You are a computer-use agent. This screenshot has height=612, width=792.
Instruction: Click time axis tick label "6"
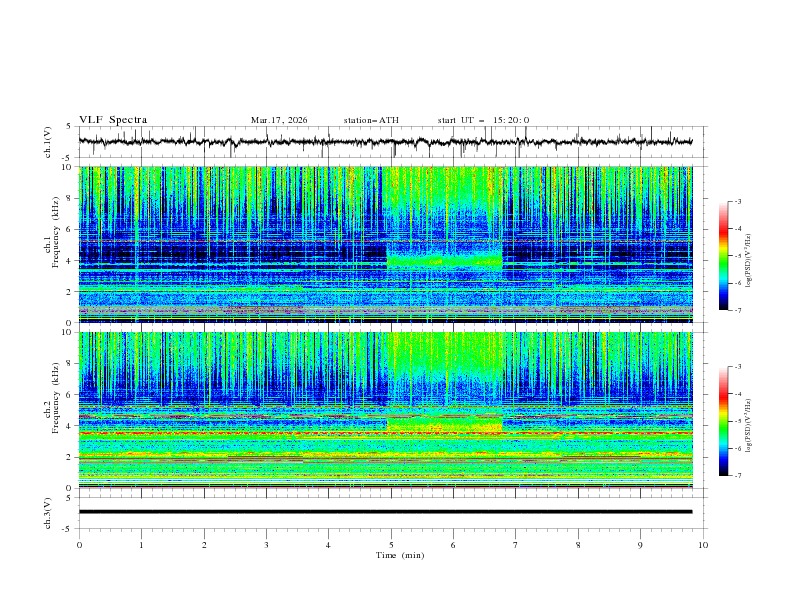click(453, 545)
